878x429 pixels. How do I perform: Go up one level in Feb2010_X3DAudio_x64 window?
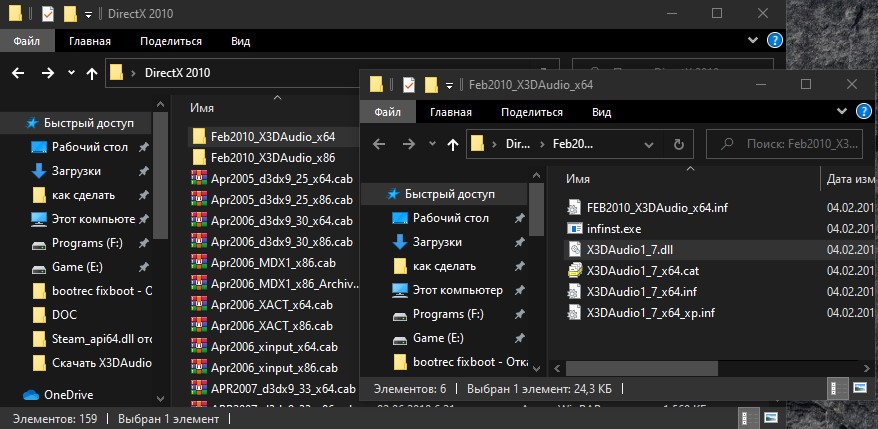click(x=452, y=144)
